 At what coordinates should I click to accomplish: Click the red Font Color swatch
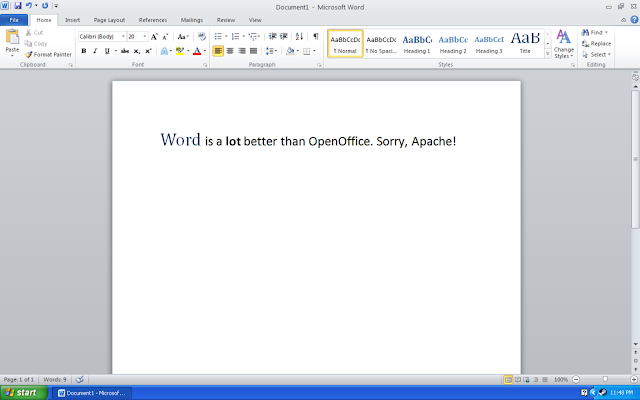click(x=197, y=51)
